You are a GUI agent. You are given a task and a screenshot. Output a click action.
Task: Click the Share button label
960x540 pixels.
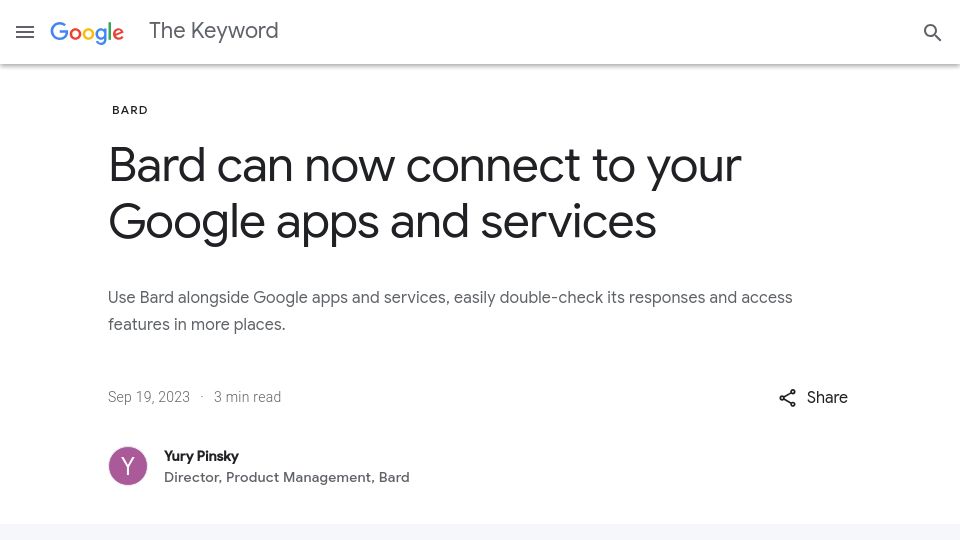tap(827, 397)
